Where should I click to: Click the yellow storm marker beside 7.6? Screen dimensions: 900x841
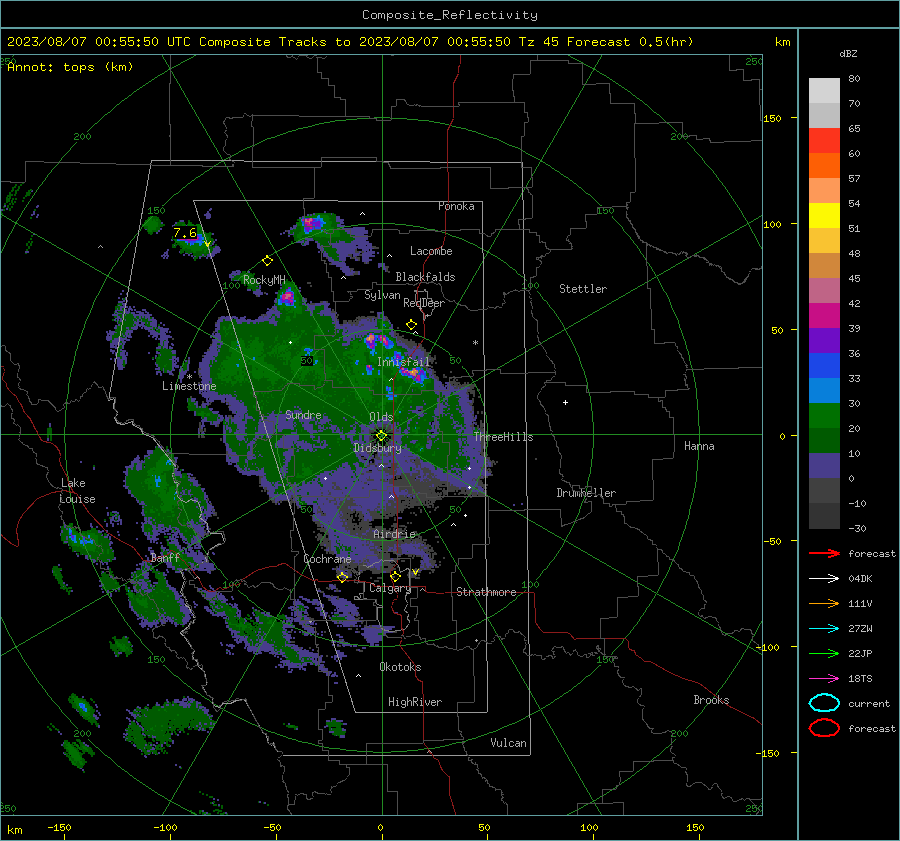[x=207, y=244]
